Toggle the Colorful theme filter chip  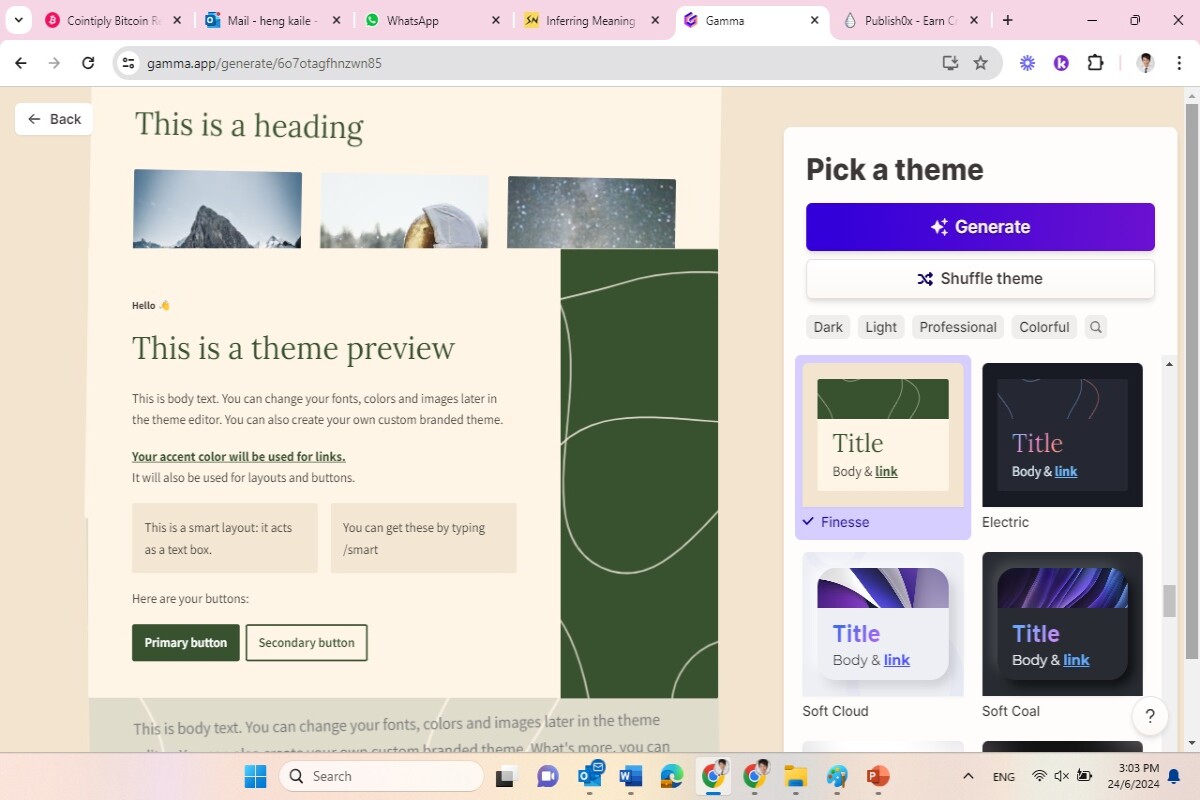click(x=1044, y=327)
